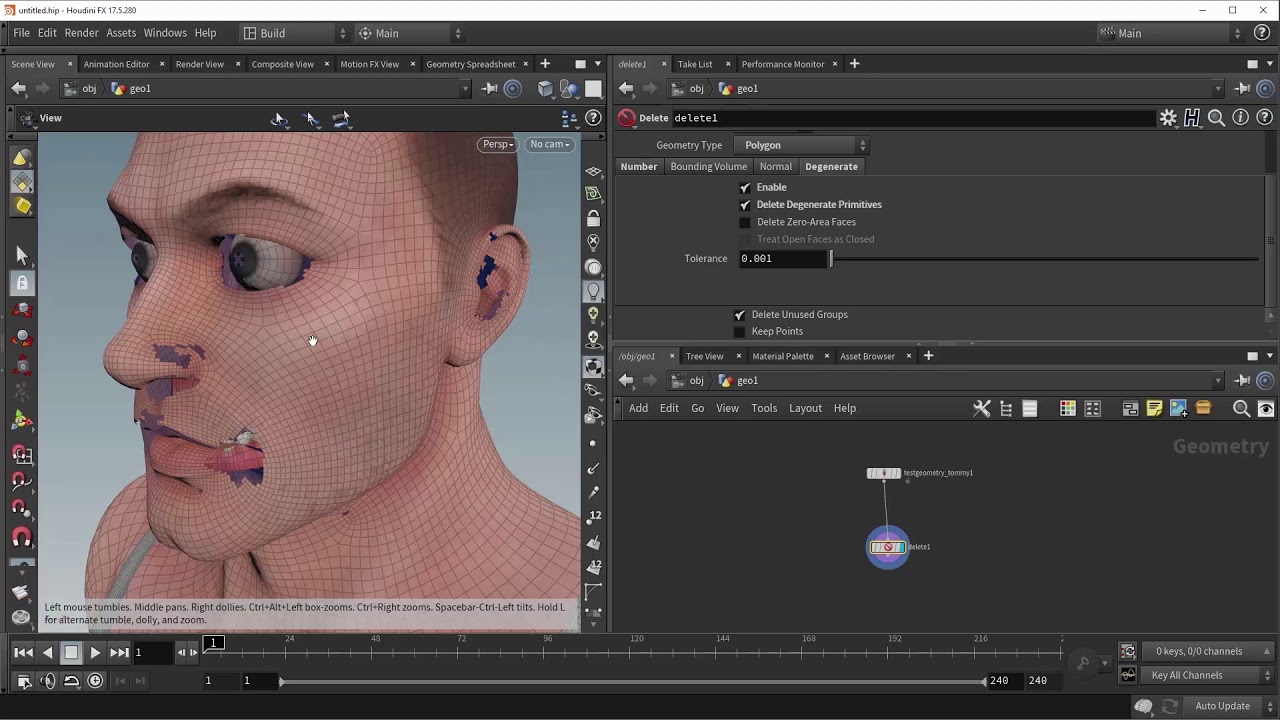Click the delete1 node in network
This screenshot has width=1280, height=720.
pos(887,547)
